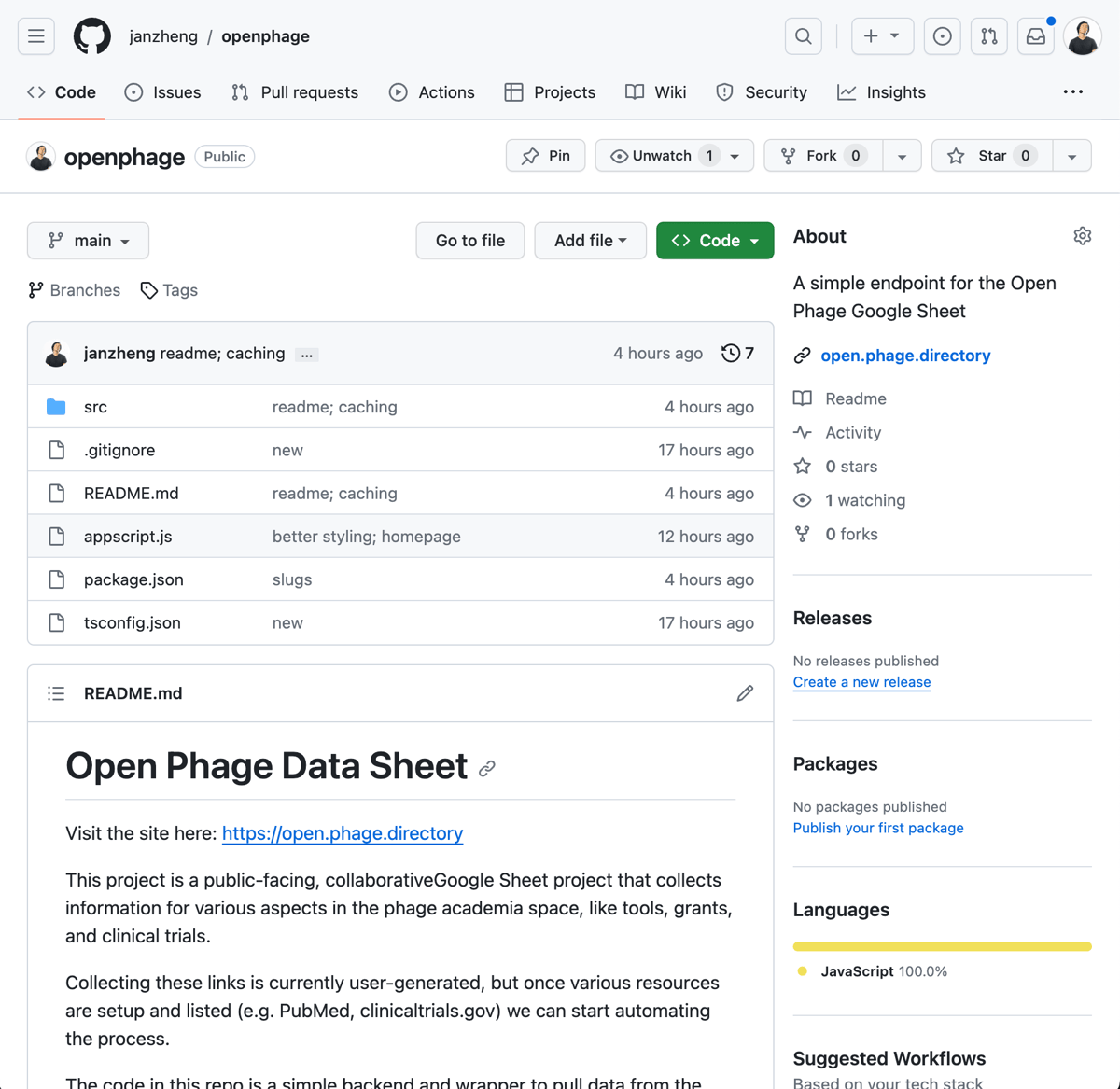Expand commit message ellipsis button
1120x1089 pixels.
pos(306,355)
